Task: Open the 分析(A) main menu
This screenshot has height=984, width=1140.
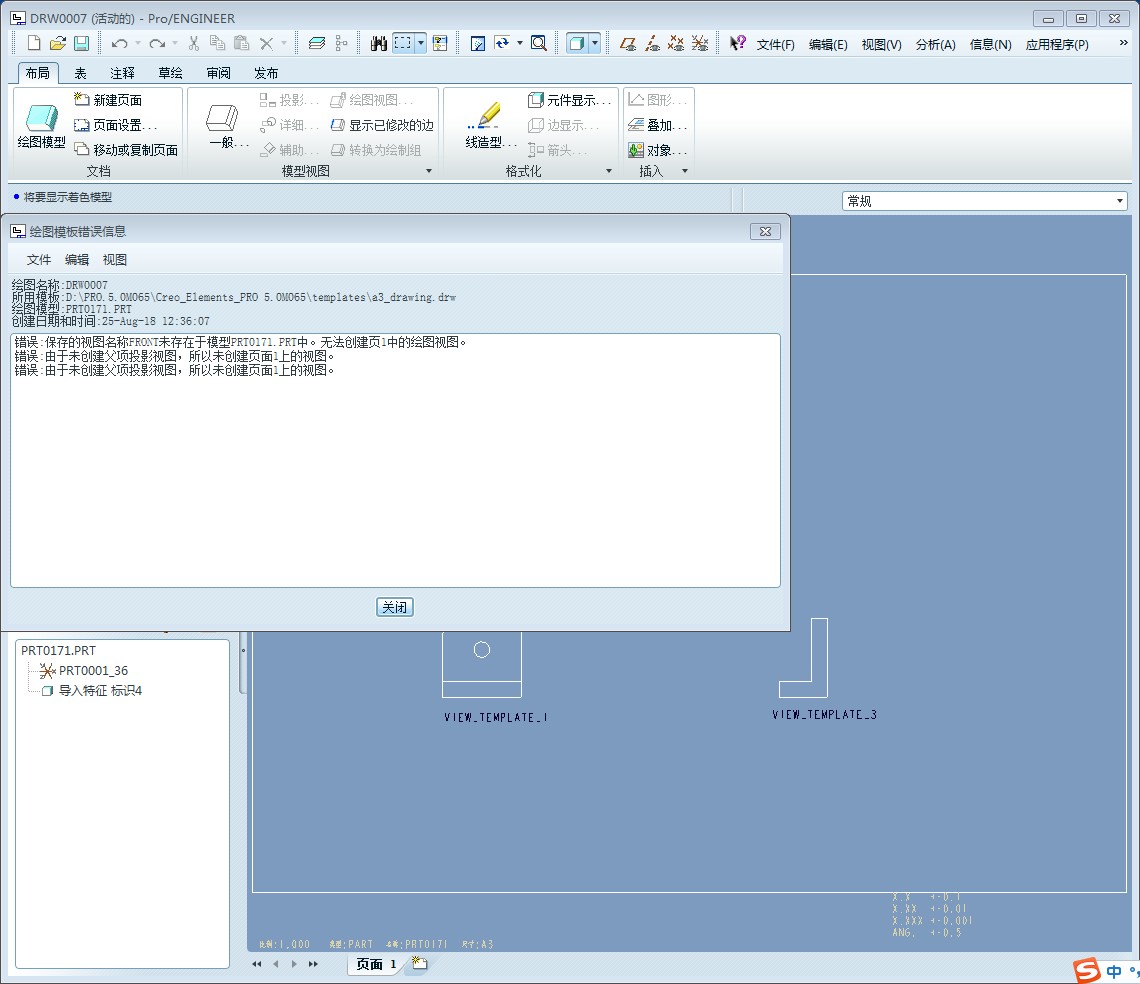Action: pos(935,44)
